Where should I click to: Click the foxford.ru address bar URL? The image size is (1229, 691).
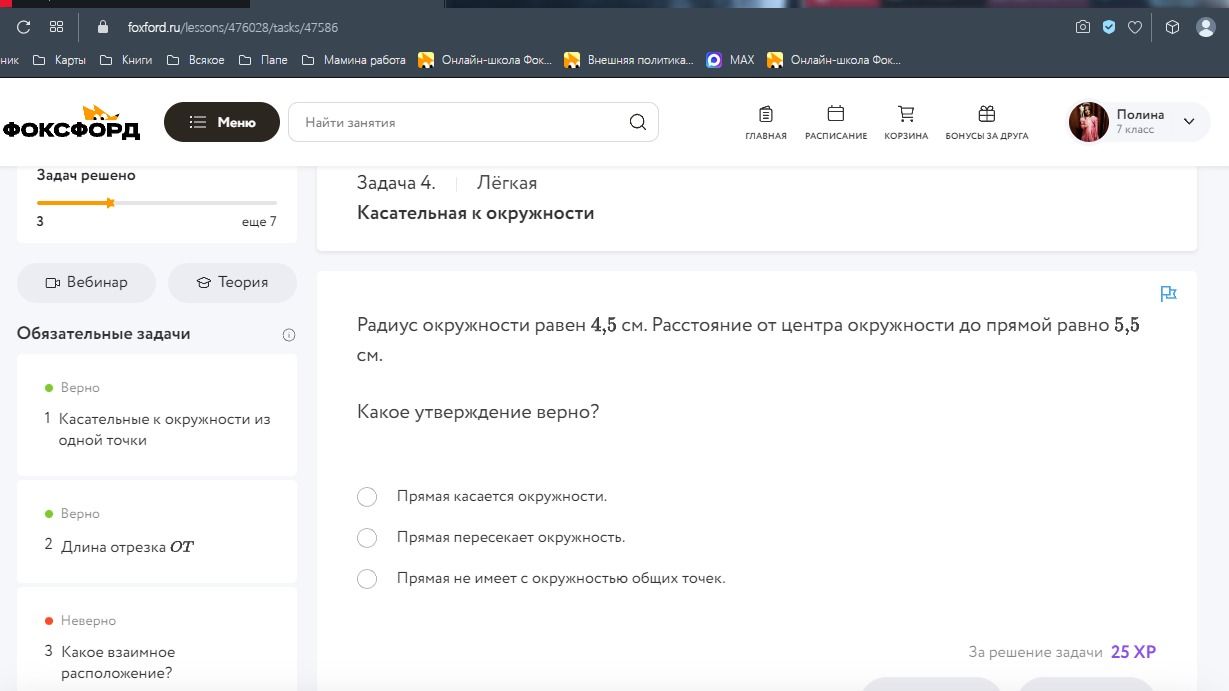coord(232,27)
